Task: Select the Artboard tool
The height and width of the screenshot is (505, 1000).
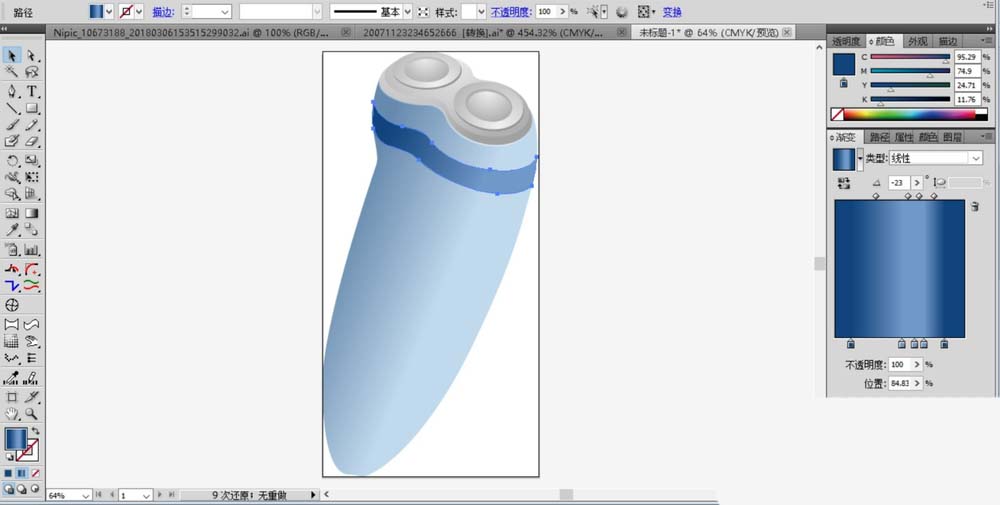Action: pyautogui.click(x=12, y=397)
